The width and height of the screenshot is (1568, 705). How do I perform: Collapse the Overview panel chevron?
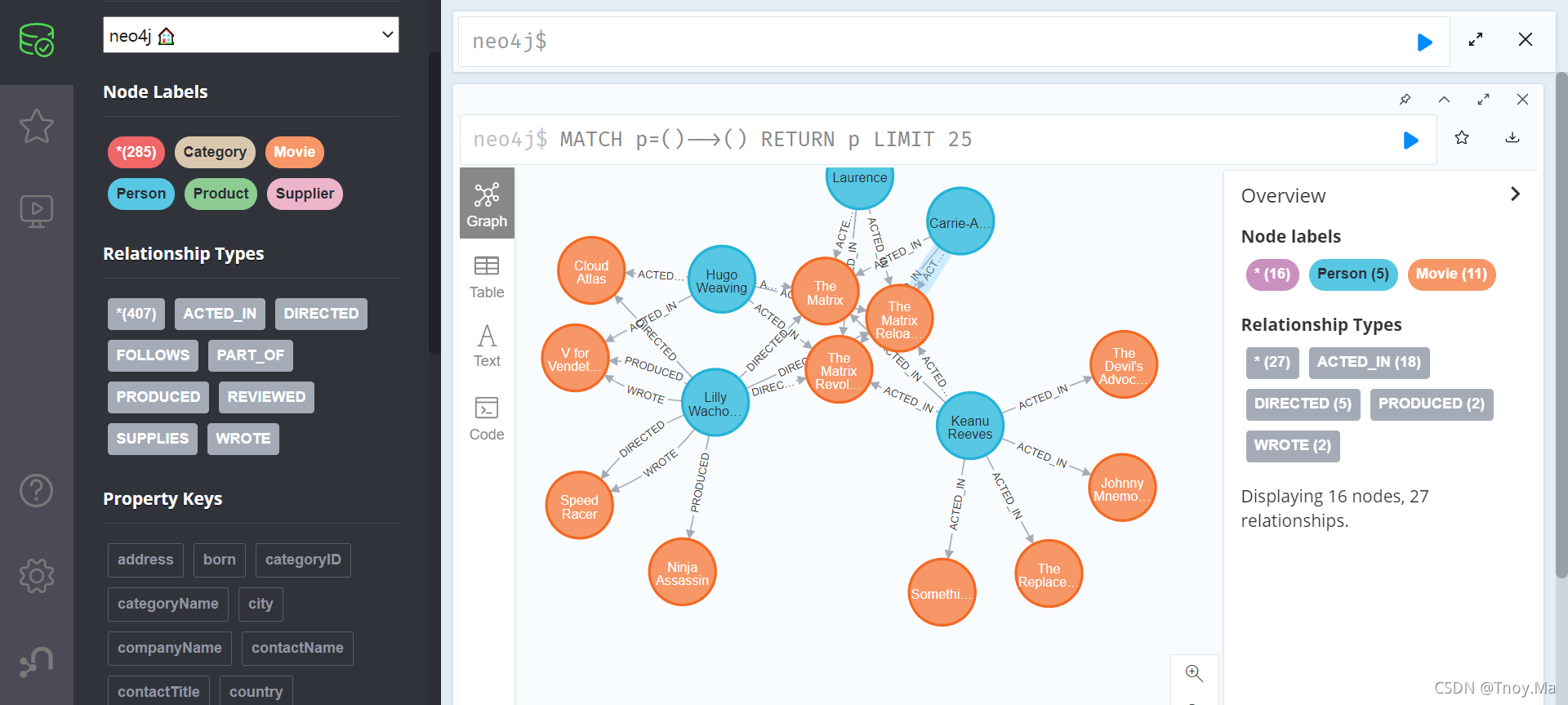click(x=1515, y=194)
